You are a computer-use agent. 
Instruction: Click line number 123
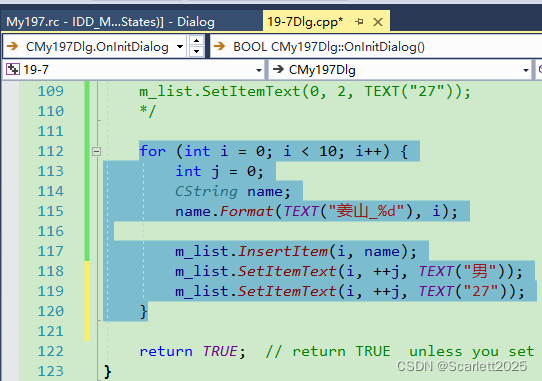coord(50,371)
